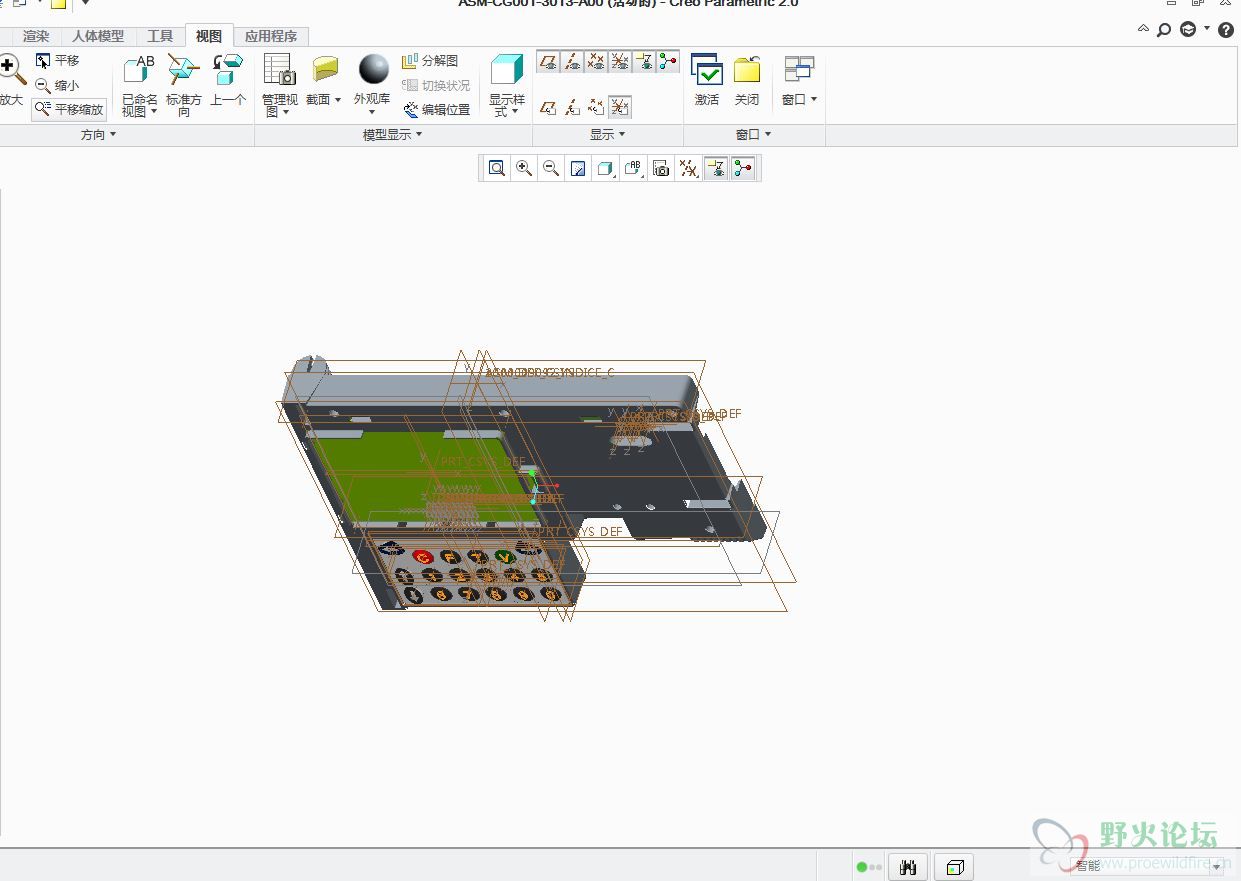Open the 显示样式 display style dropdown
The height and width of the screenshot is (881, 1241).
click(x=507, y=86)
